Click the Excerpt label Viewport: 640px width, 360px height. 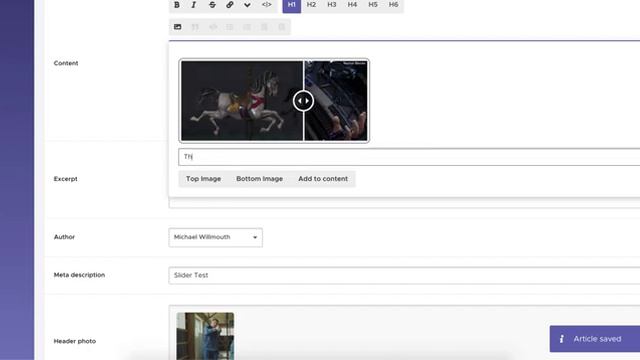point(65,179)
